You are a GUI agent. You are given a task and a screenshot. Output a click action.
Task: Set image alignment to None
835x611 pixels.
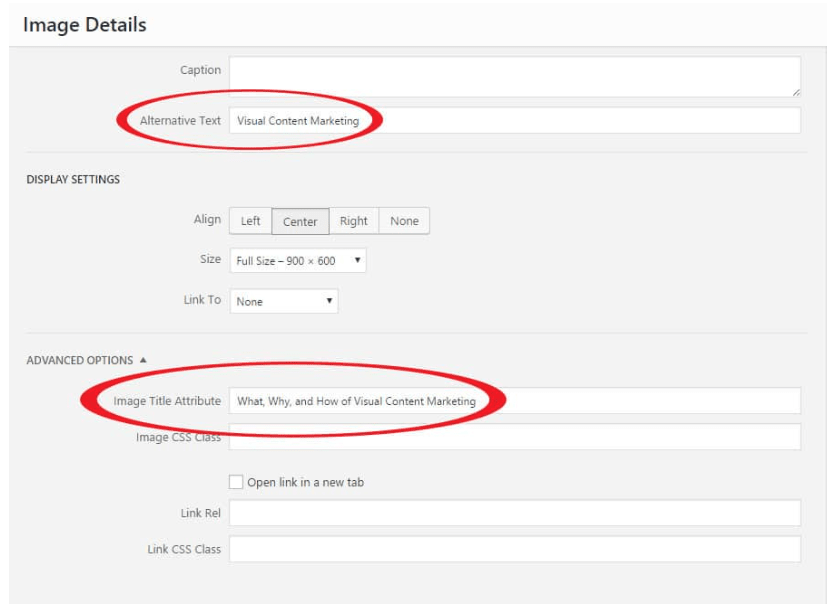point(404,221)
